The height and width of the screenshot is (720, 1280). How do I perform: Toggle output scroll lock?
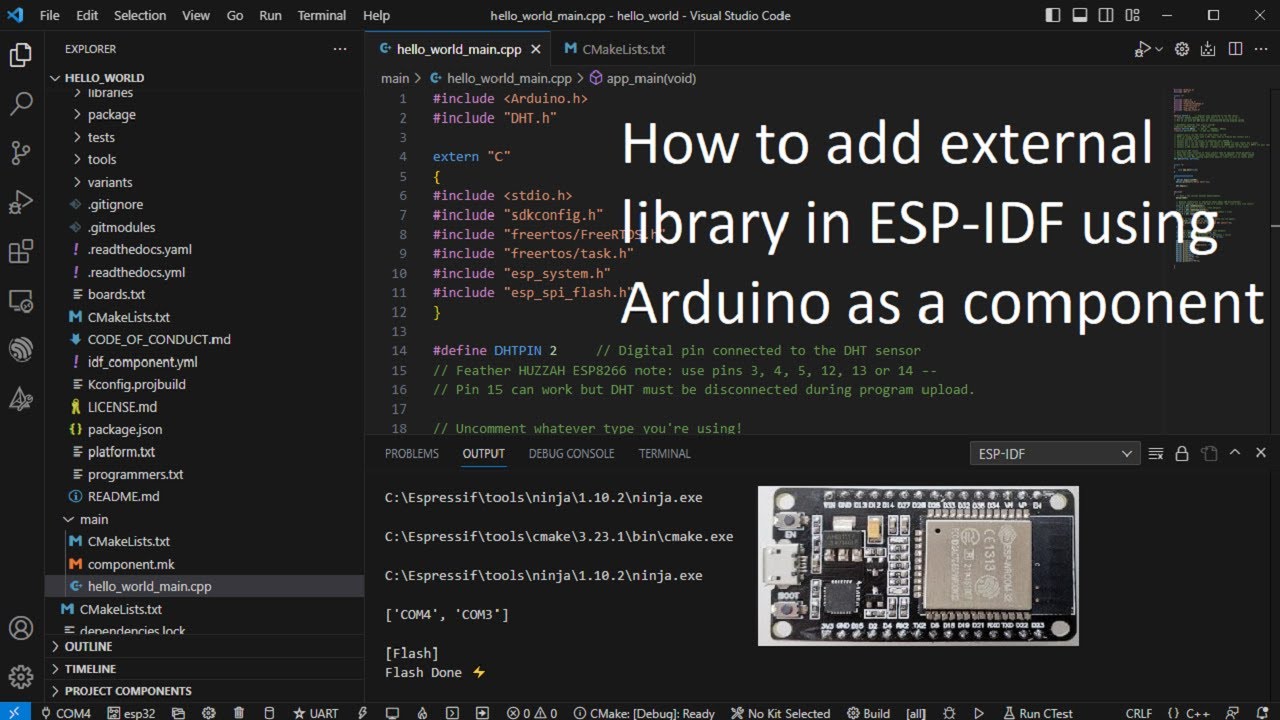[1182, 453]
